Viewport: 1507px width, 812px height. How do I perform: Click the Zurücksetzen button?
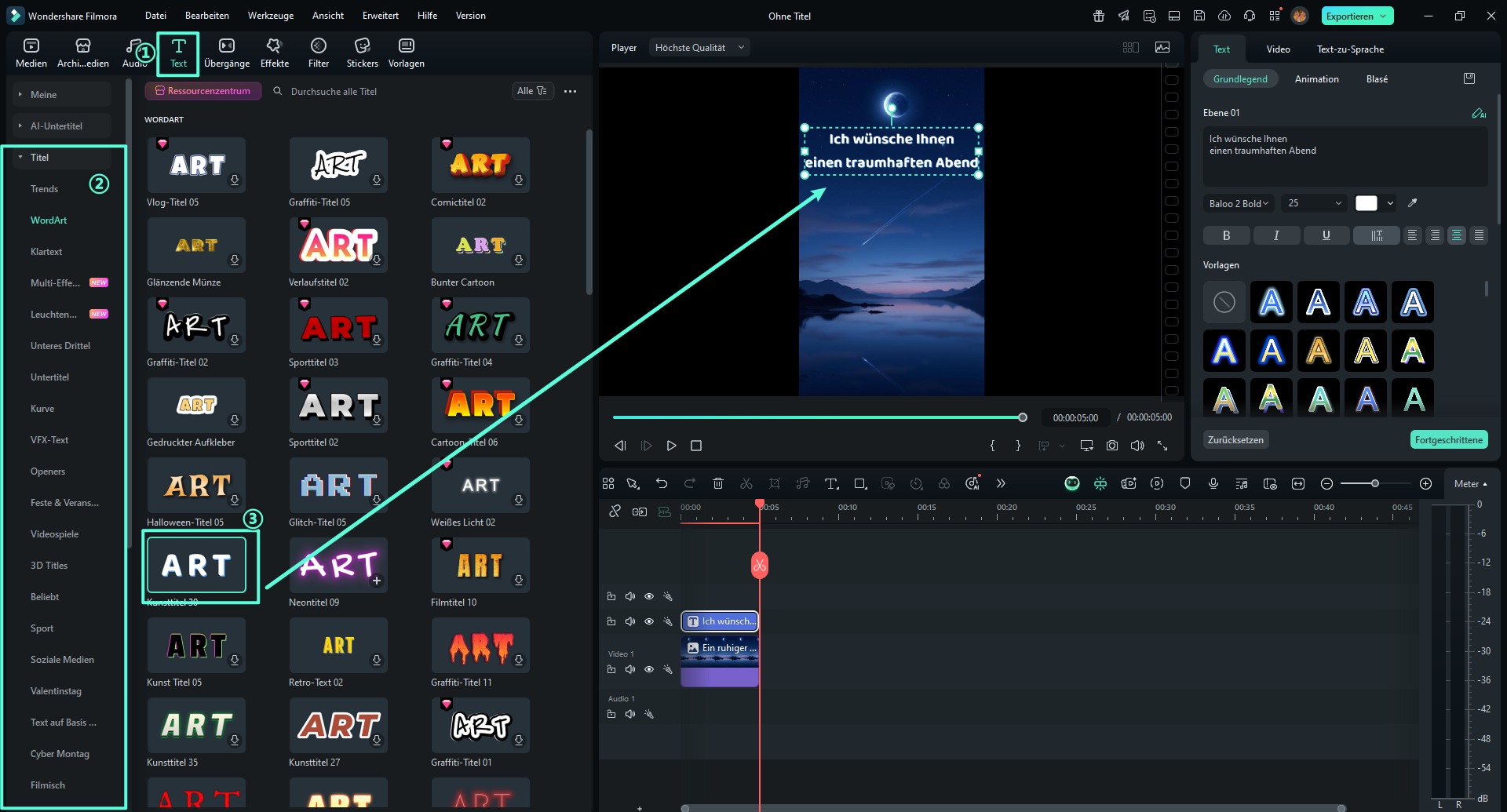pyautogui.click(x=1235, y=440)
